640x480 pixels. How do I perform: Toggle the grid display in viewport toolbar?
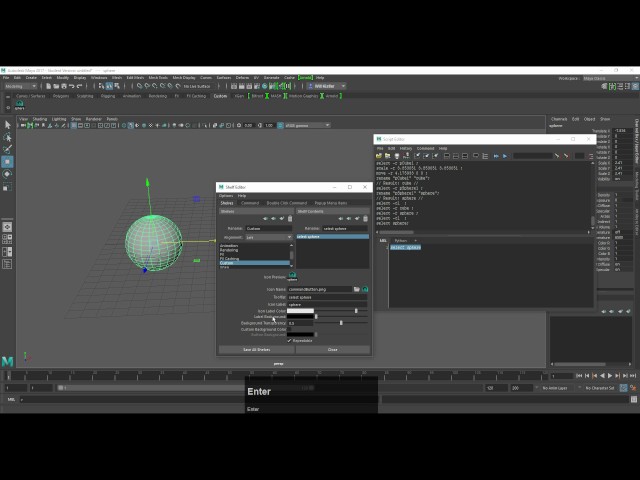click(x=73, y=125)
